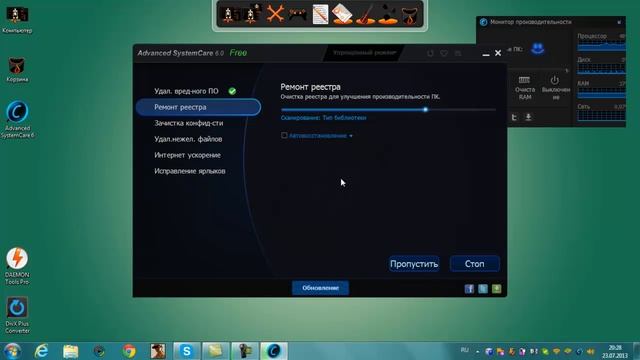Click the blue smiley PC status icon
This screenshot has height=360, width=640.
[x=538, y=49]
